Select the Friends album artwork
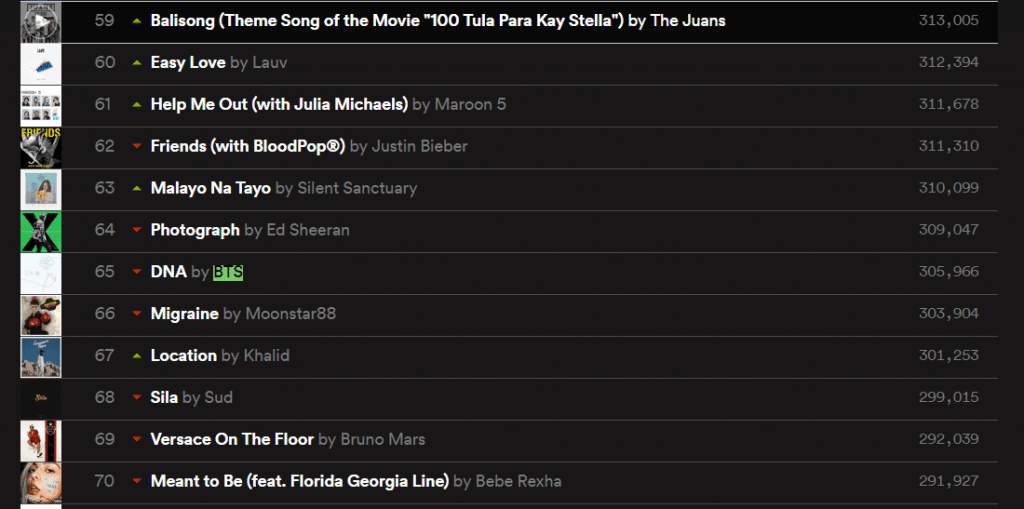Screen dimensions: 1024x509 [41, 147]
